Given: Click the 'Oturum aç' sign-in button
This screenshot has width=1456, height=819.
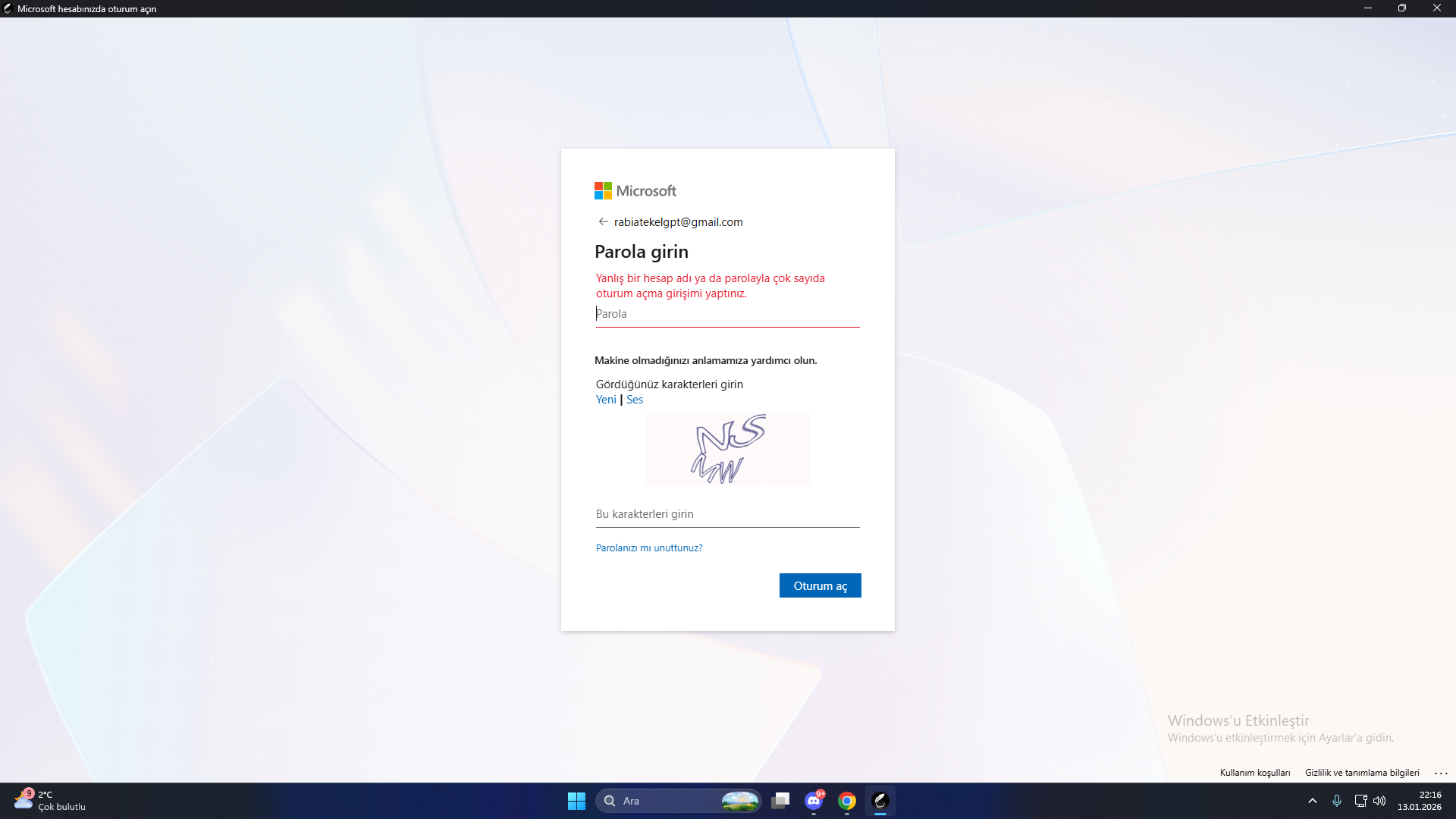Looking at the screenshot, I should point(820,585).
